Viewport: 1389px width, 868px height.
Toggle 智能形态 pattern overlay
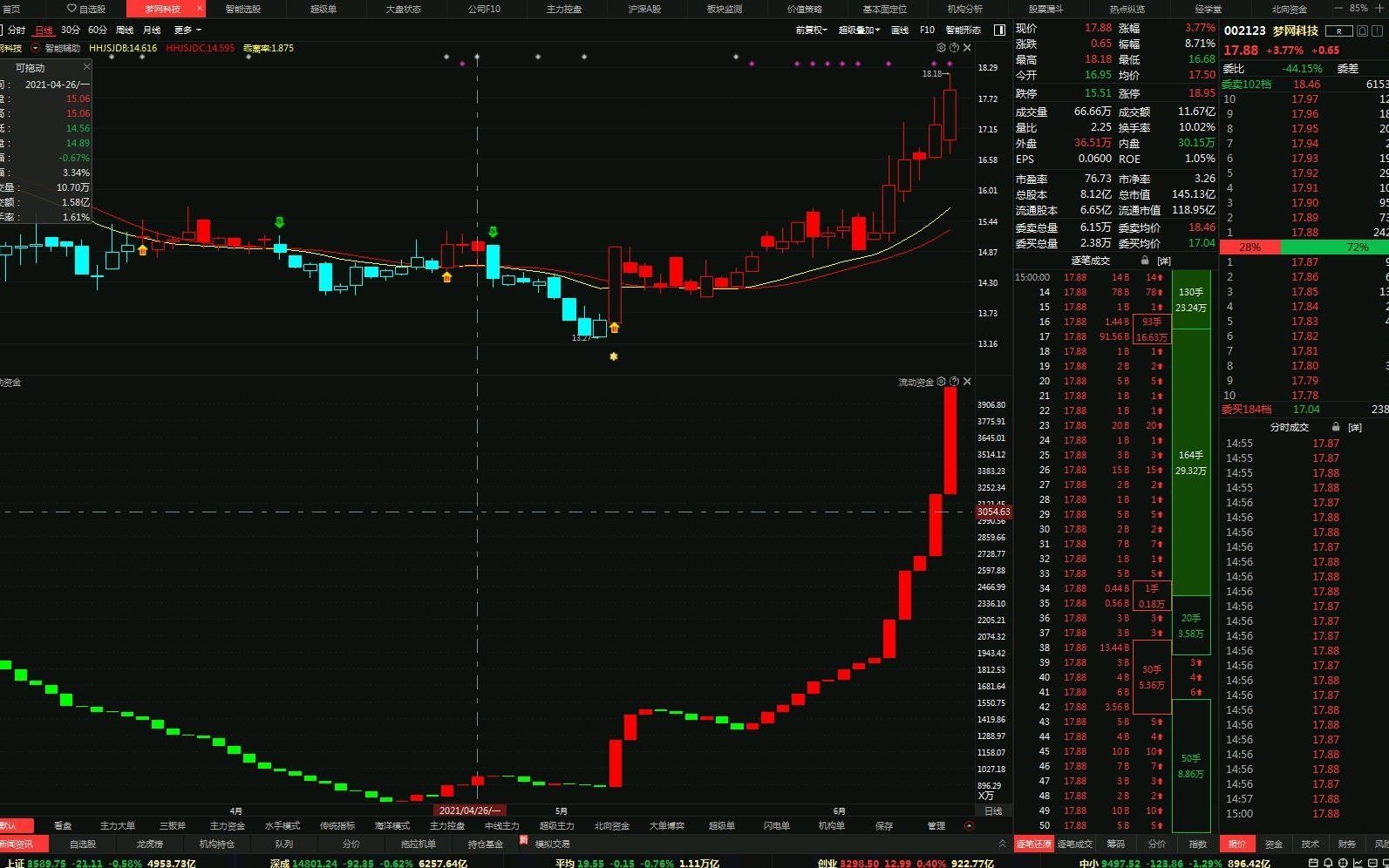pyautogui.click(x=963, y=30)
